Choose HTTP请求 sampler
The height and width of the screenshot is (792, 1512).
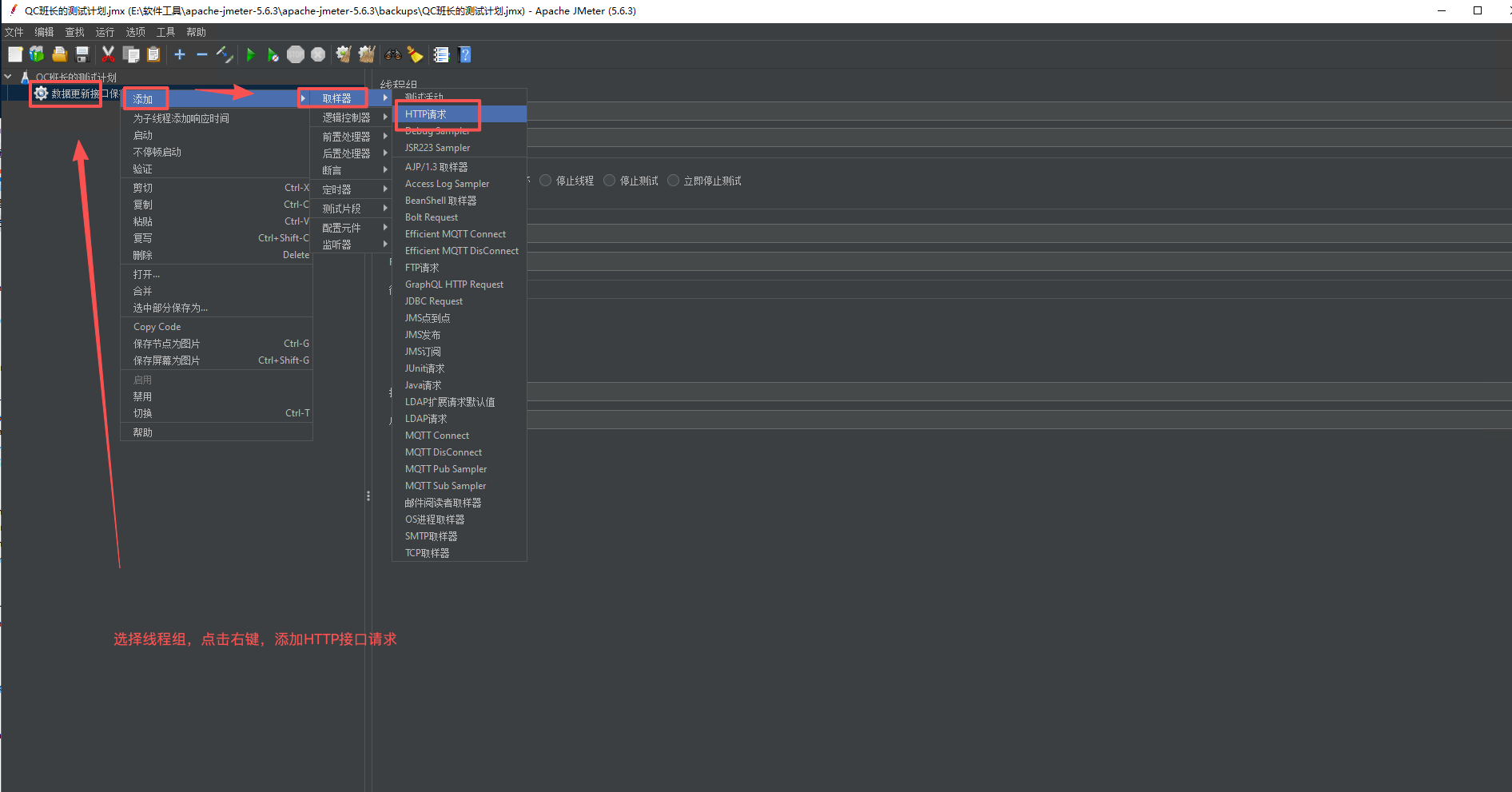(460, 114)
